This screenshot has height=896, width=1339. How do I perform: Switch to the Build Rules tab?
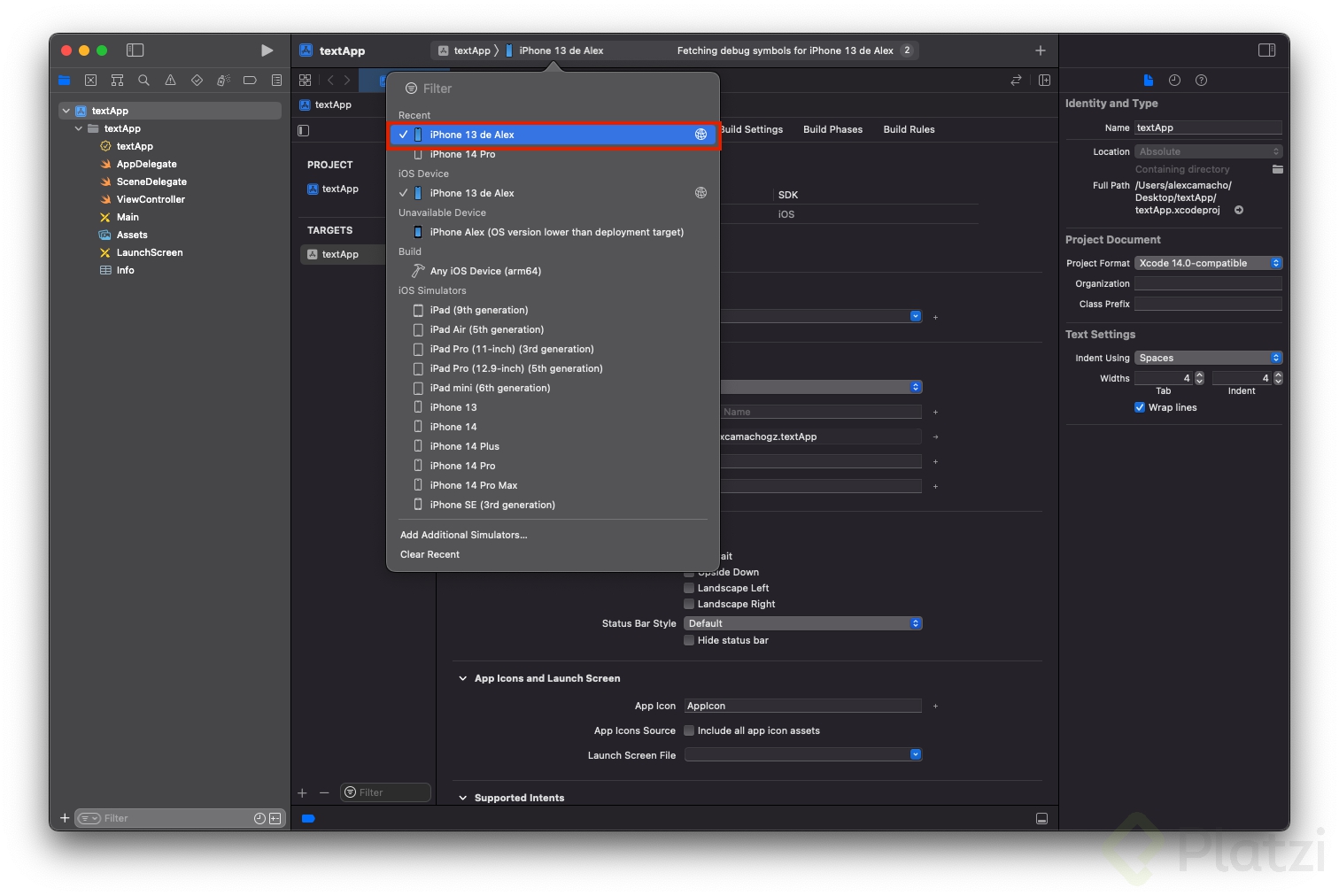coord(909,129)
